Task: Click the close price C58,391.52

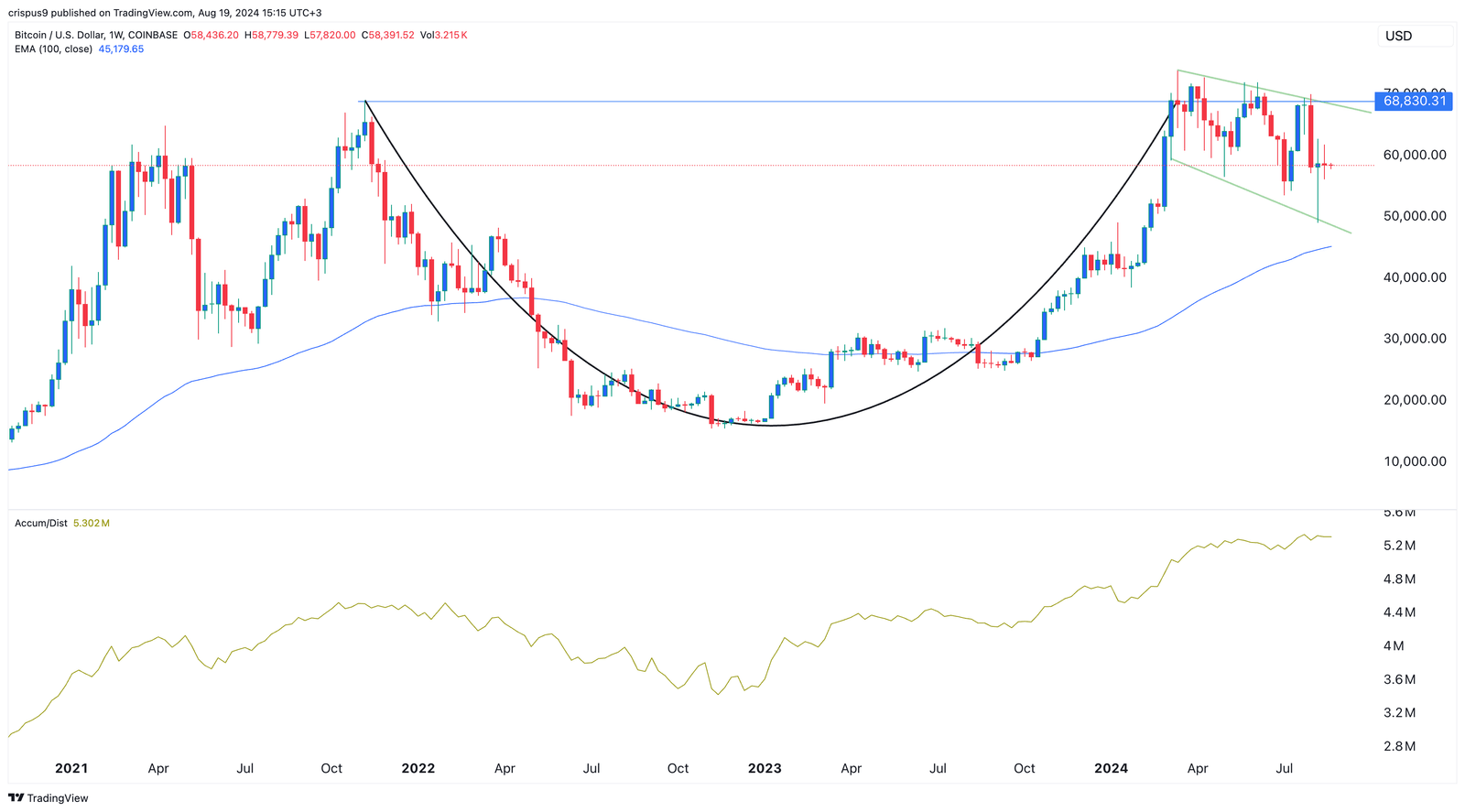Action: (388, 35)
